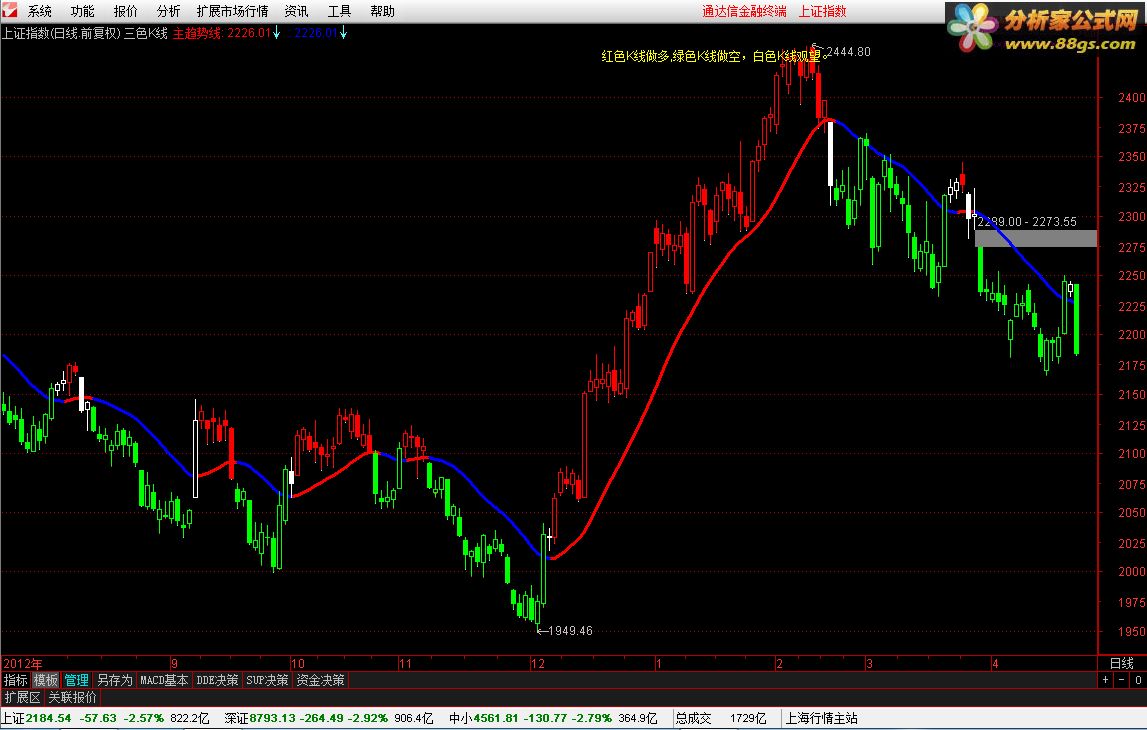Click the 2444.80 high price label
The width and height of the screenshot is (1147, 730).
click(x=848, y=52)
